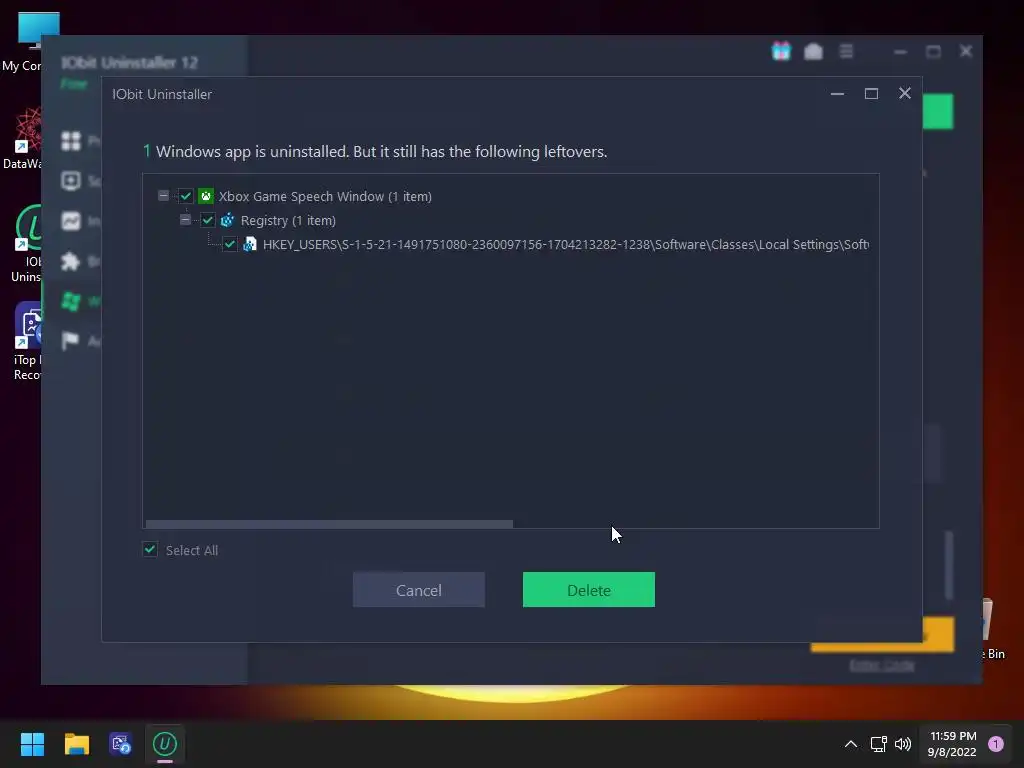Image resolution: width=1024 pixels, height=768 pixels.
Task: Open browser extensions puzzle icon in sidebar
Action: click(71, 261)
